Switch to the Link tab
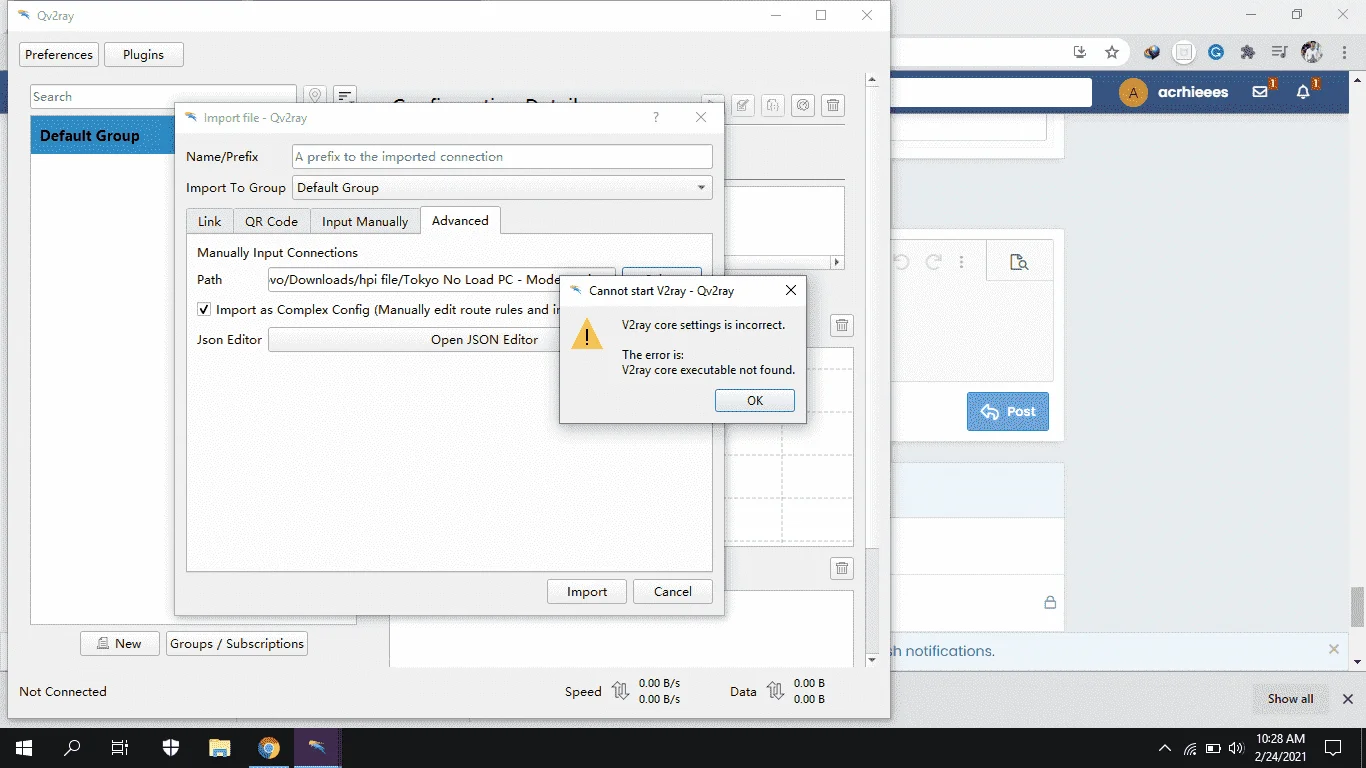This screenshot has width=1366, height=768. 210,221
